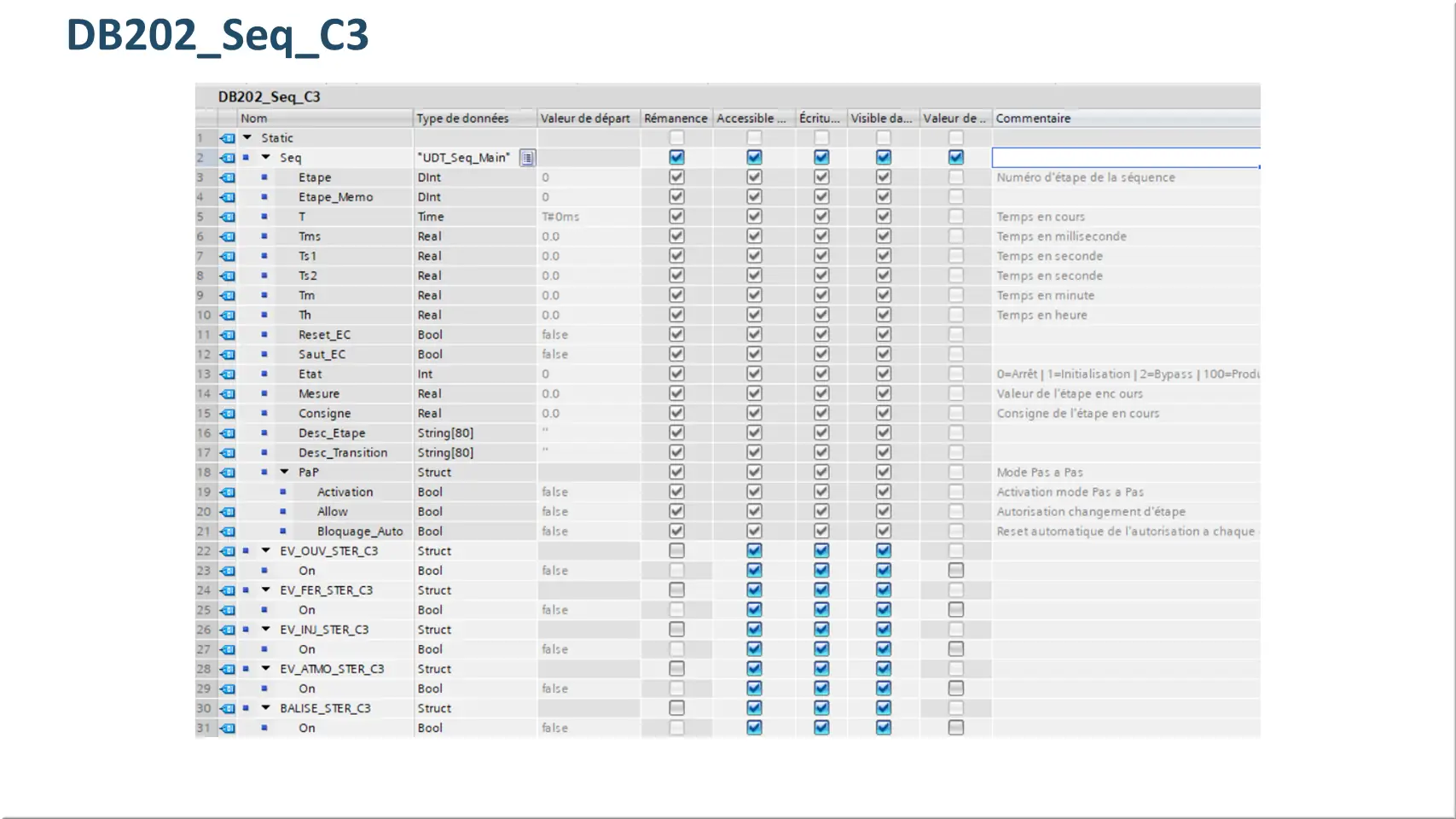This screenshot has width=1456, height=819.
Task: Click the Saut_EC variable name
Action: click(x=322, y=355)
